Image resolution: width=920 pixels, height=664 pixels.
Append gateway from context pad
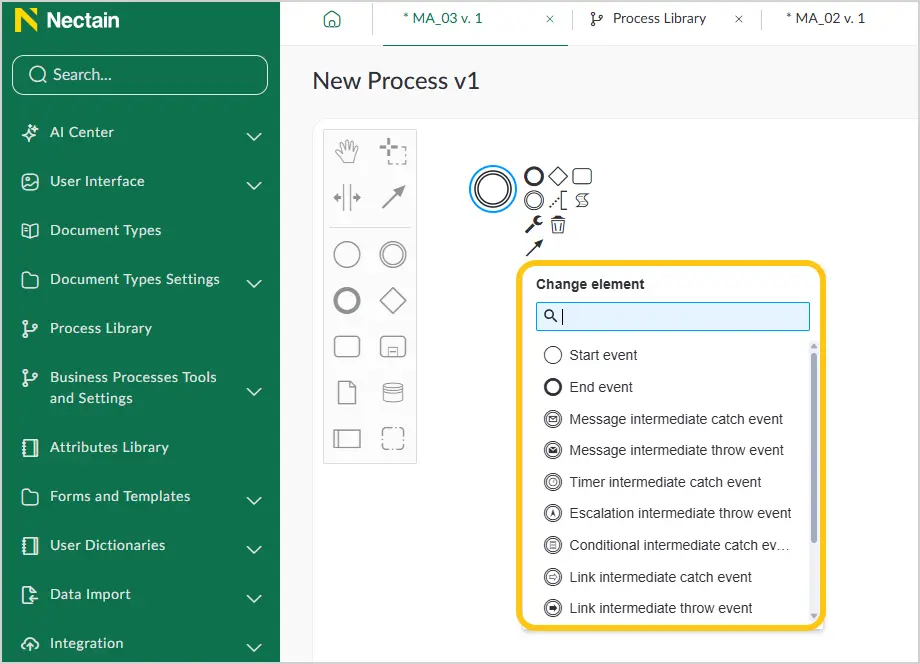557,176
